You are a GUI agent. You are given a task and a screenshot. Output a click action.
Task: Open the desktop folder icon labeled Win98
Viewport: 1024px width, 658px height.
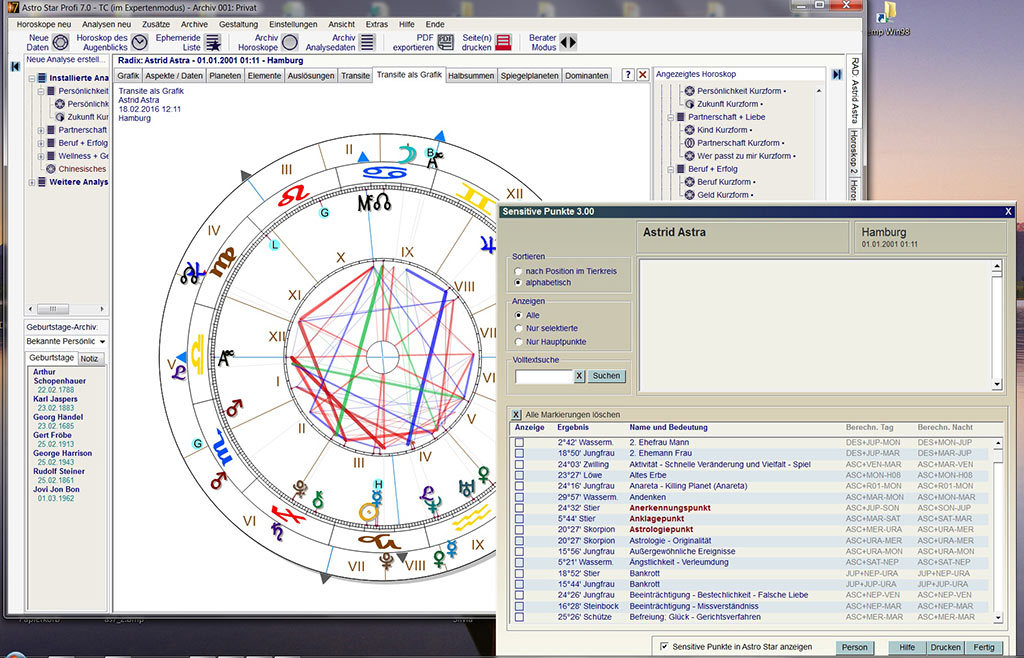(888, 12)
